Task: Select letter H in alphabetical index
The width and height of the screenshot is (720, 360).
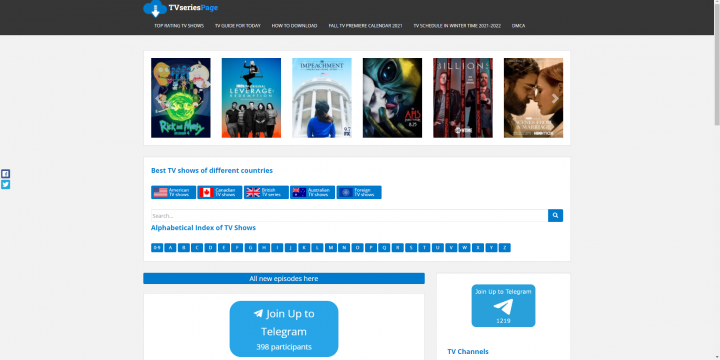Action: point(264,248)
